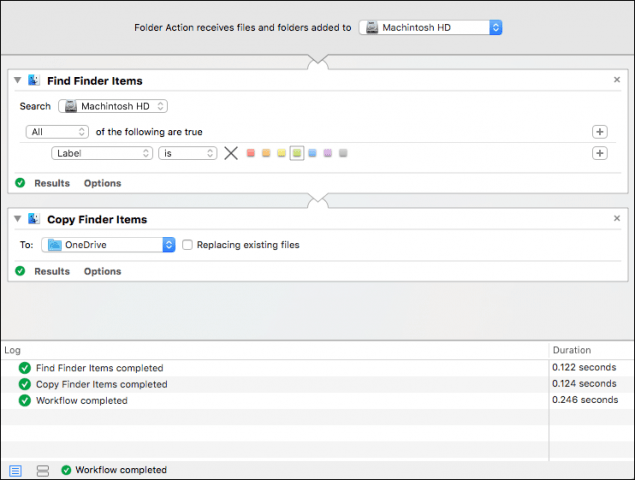Click the green check beside Workflow completed log entry
Image resolution: width=635 pixels, height=480 pixels.
click(x=25, y=400)
